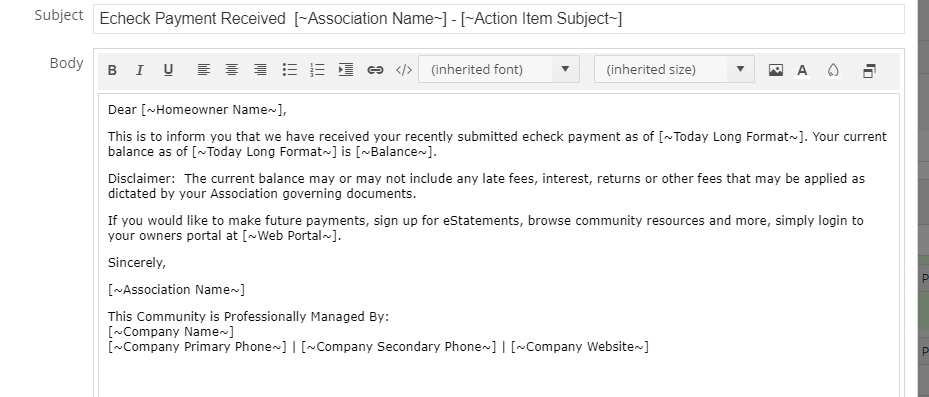
Task: Indent the selected paragraph
Action: 346,70
